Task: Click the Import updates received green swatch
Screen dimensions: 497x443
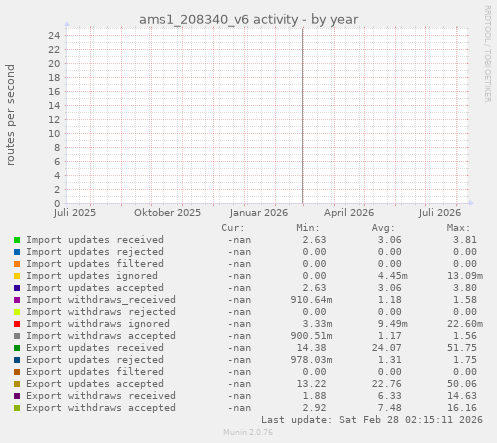Action: click(17, 240)
